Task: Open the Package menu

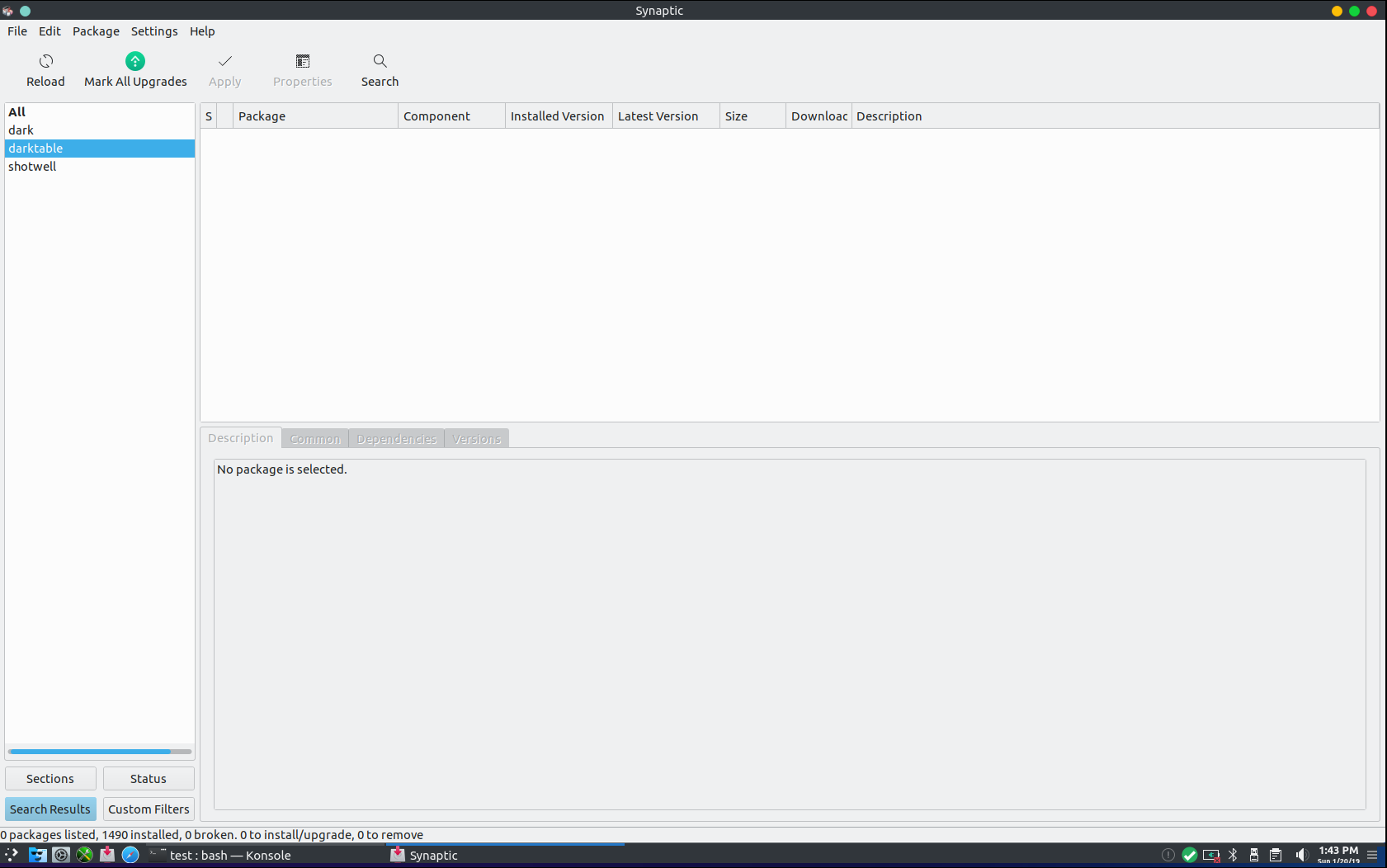Action: [96, 31]
